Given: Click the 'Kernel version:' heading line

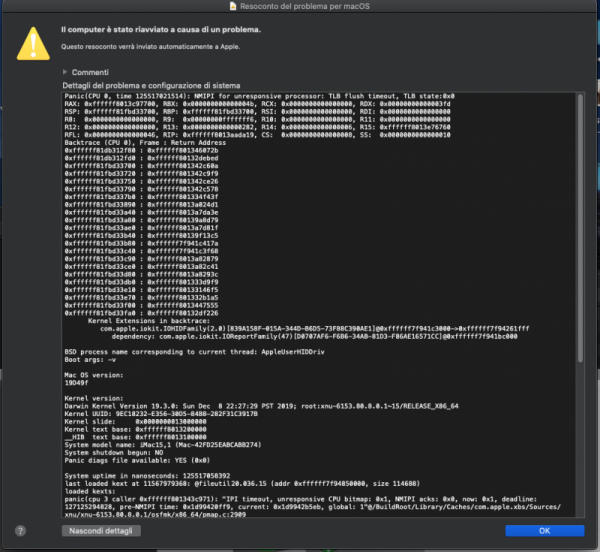Looking at the screenshot, I should pos(94,398).
